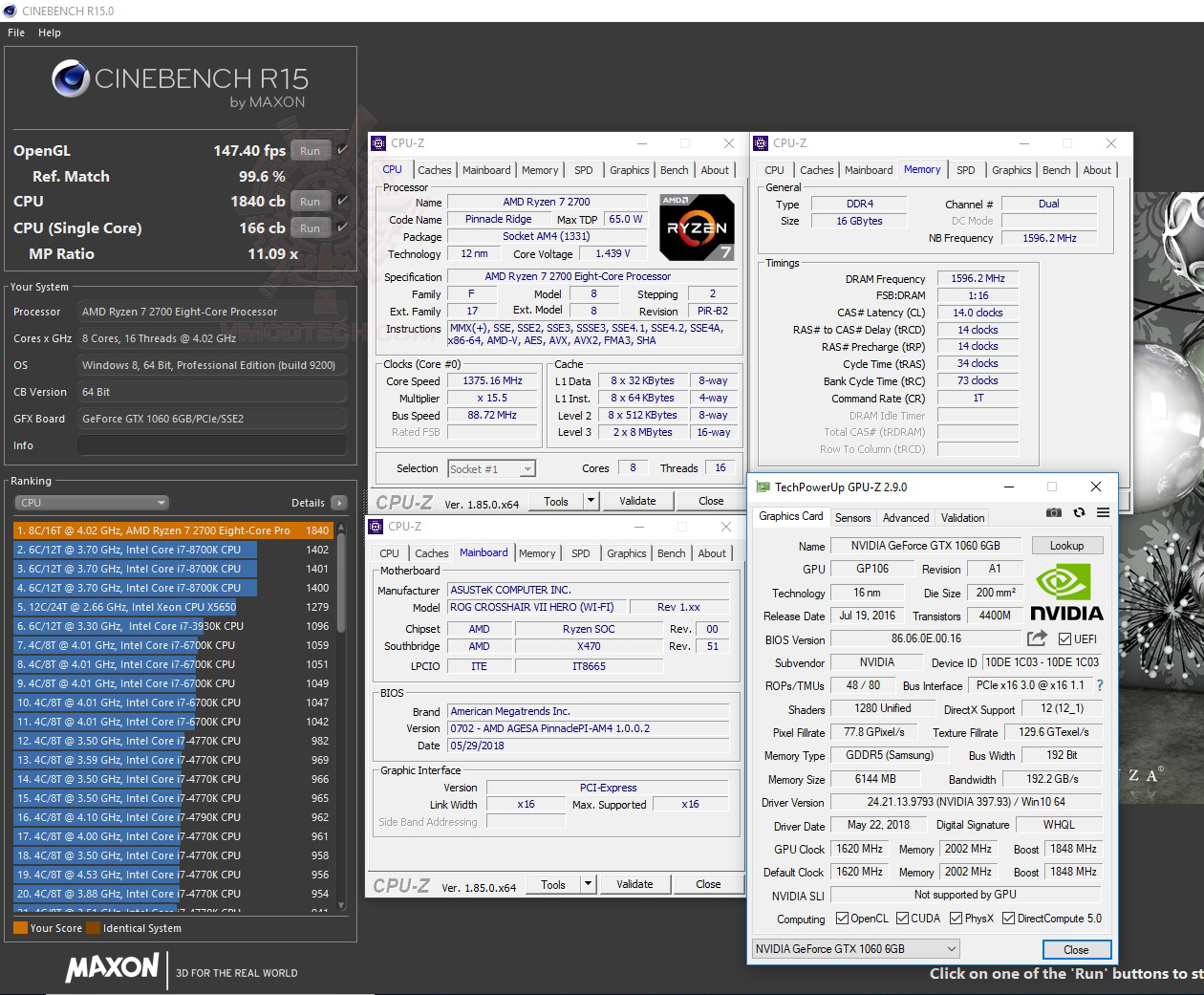This screenshot has width=1204, height=995.
Task: Click the BIOS version export arrow icon
Action: pyautogui.click(x=1038, y=638)
